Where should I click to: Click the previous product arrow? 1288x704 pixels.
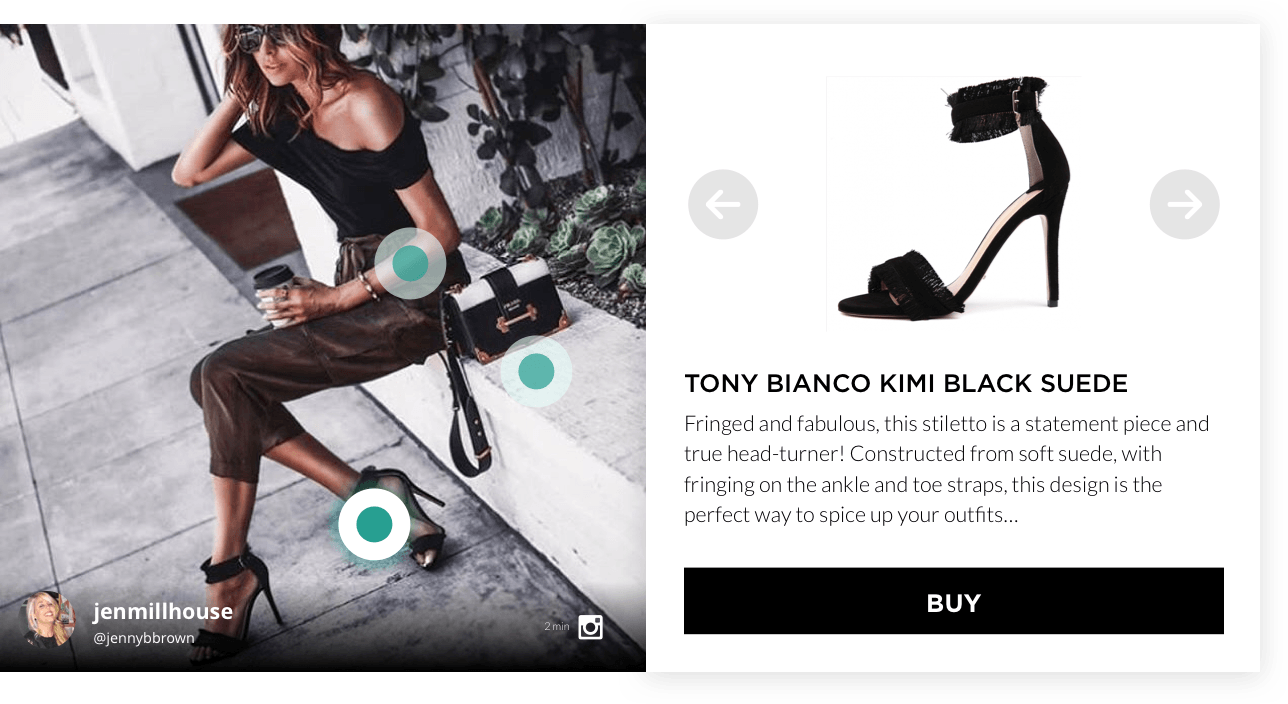(723, 204)
